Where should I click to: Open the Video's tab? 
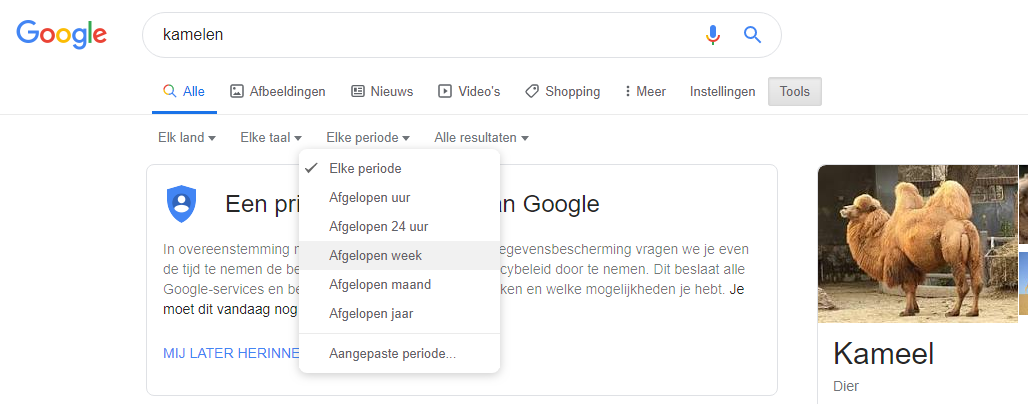click(x=469, y=92)
